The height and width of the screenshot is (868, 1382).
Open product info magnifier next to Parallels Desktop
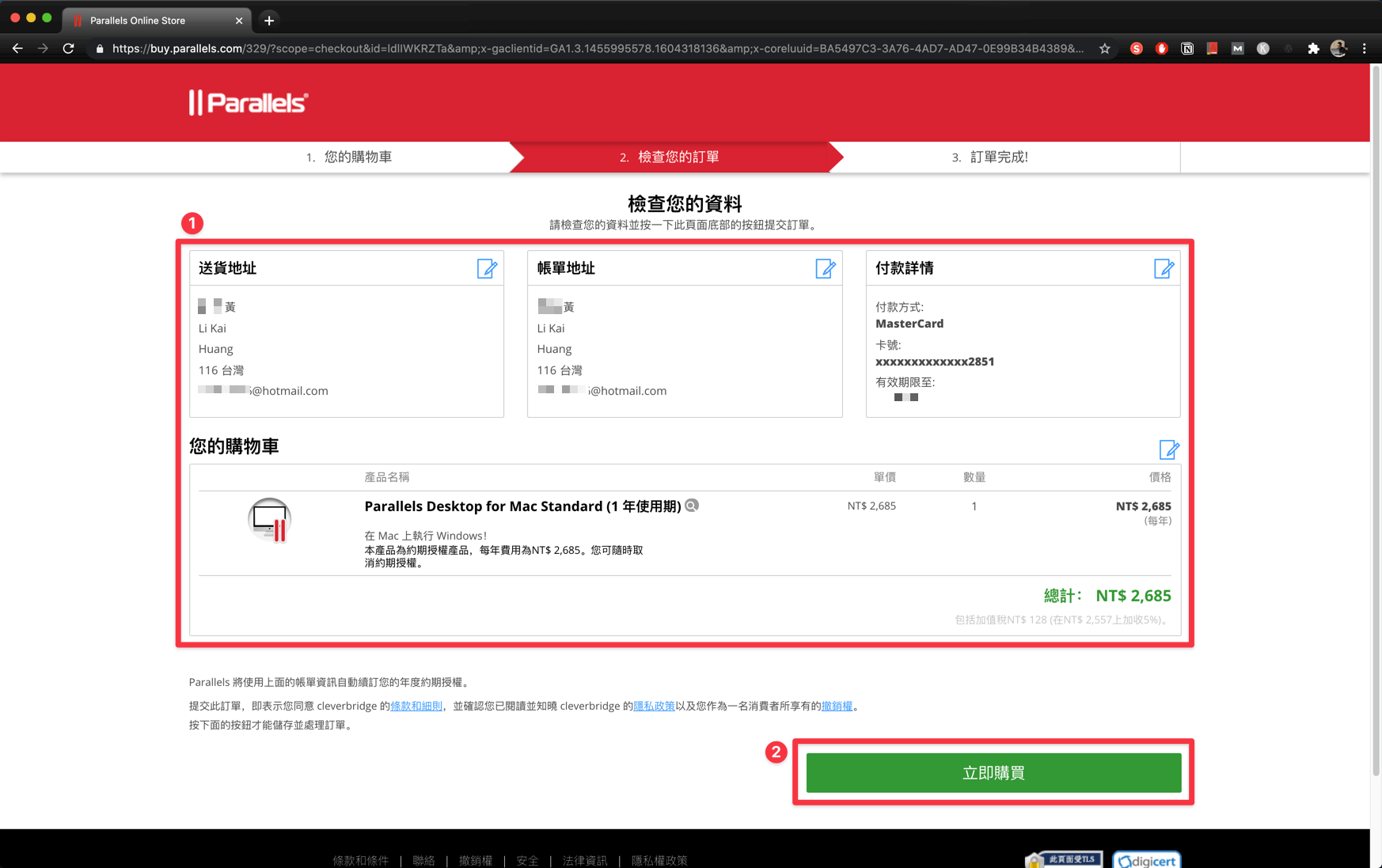tap(692, 506)
